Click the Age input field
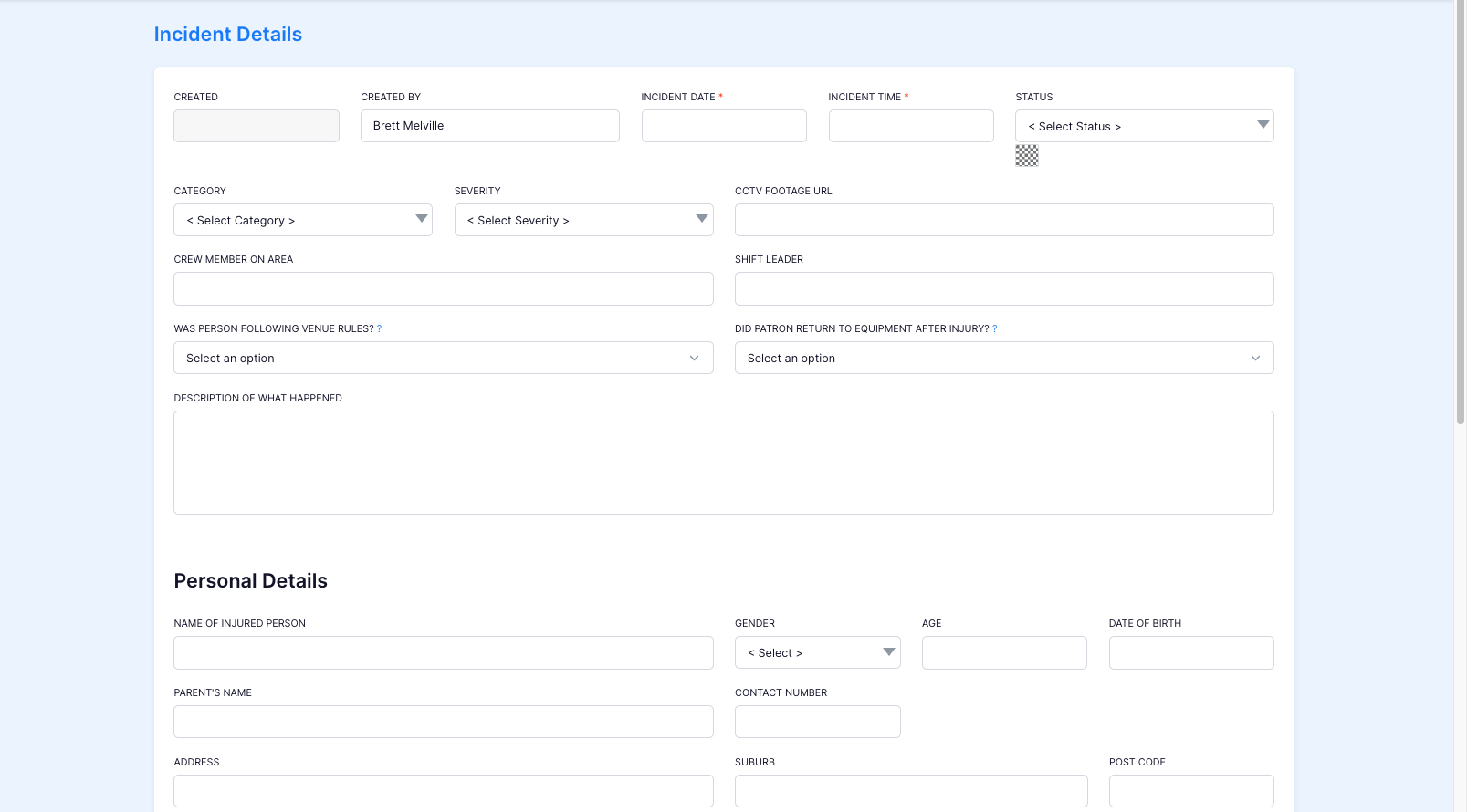This screenshot has width=1467, height=812. pos(1004,652)
